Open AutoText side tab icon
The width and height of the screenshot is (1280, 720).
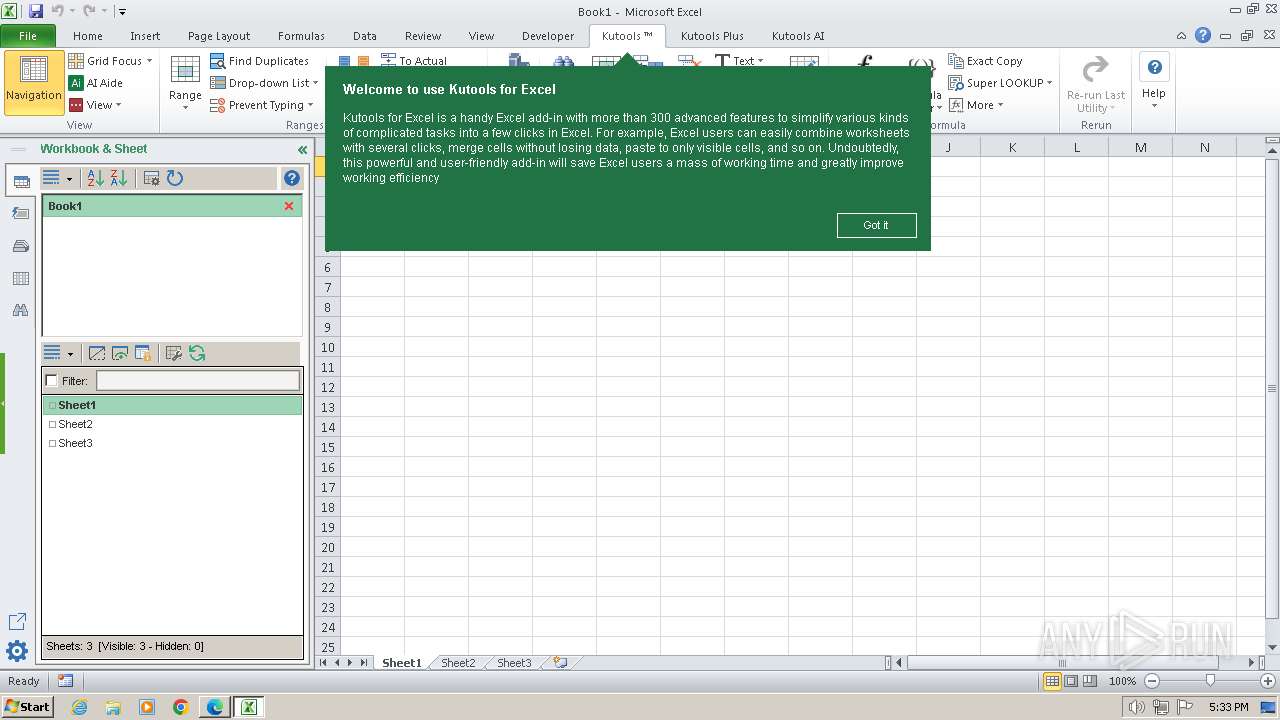point(20,213)
